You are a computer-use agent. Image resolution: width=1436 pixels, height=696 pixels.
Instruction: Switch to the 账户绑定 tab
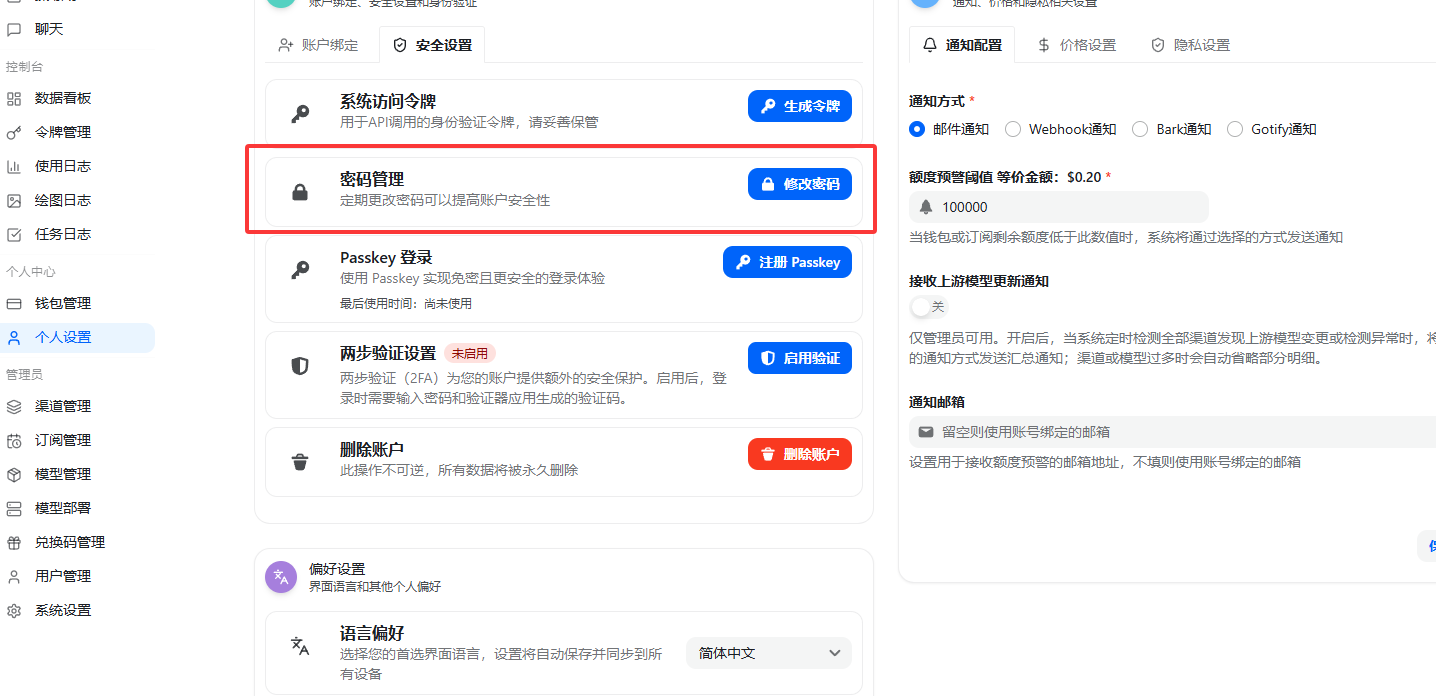tap(321, 44)
